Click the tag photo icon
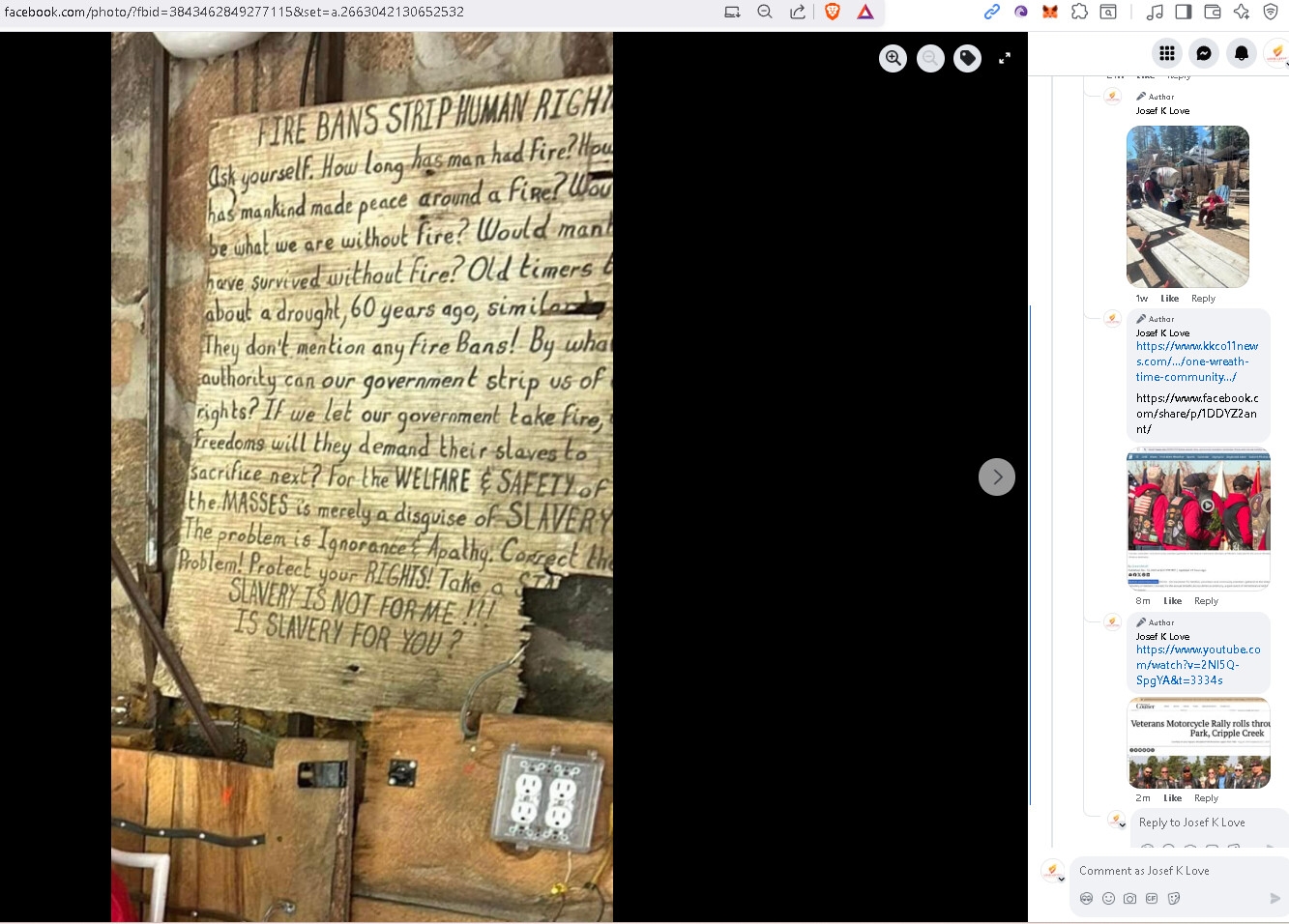The width and height of the screenshot is (1289, 924). 967,59
